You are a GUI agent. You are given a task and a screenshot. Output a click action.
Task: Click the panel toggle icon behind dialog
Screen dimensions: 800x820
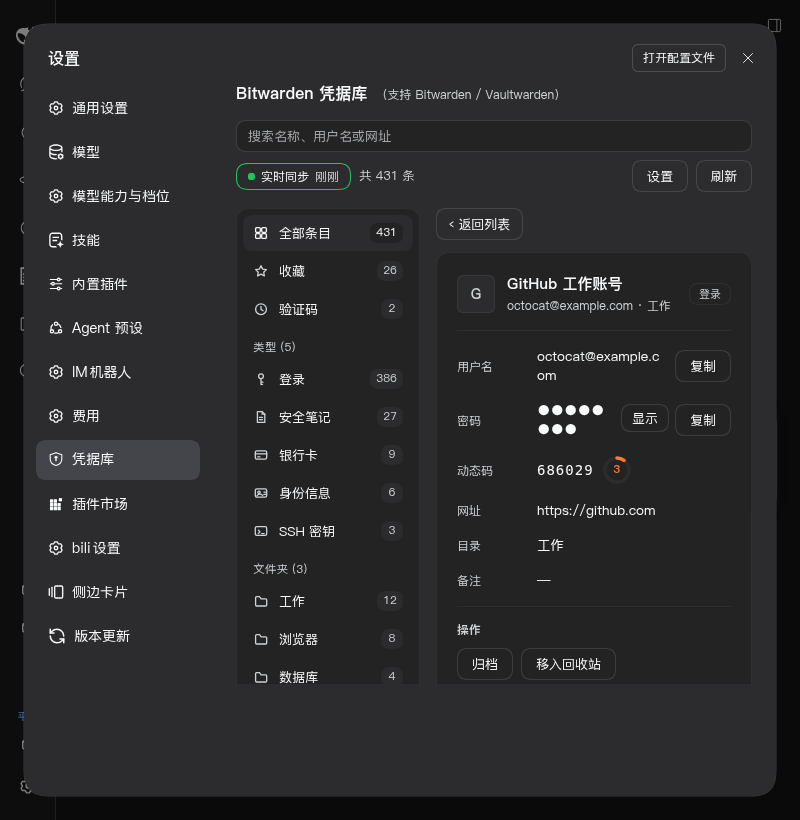[x=774, y=25]
